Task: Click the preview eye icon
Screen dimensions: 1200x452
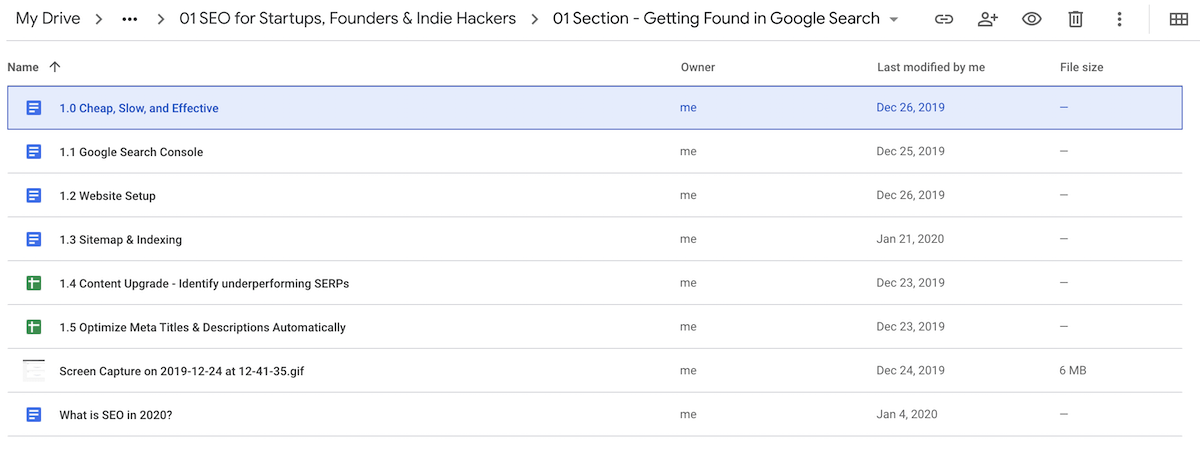Action: tap(1032, 19)
